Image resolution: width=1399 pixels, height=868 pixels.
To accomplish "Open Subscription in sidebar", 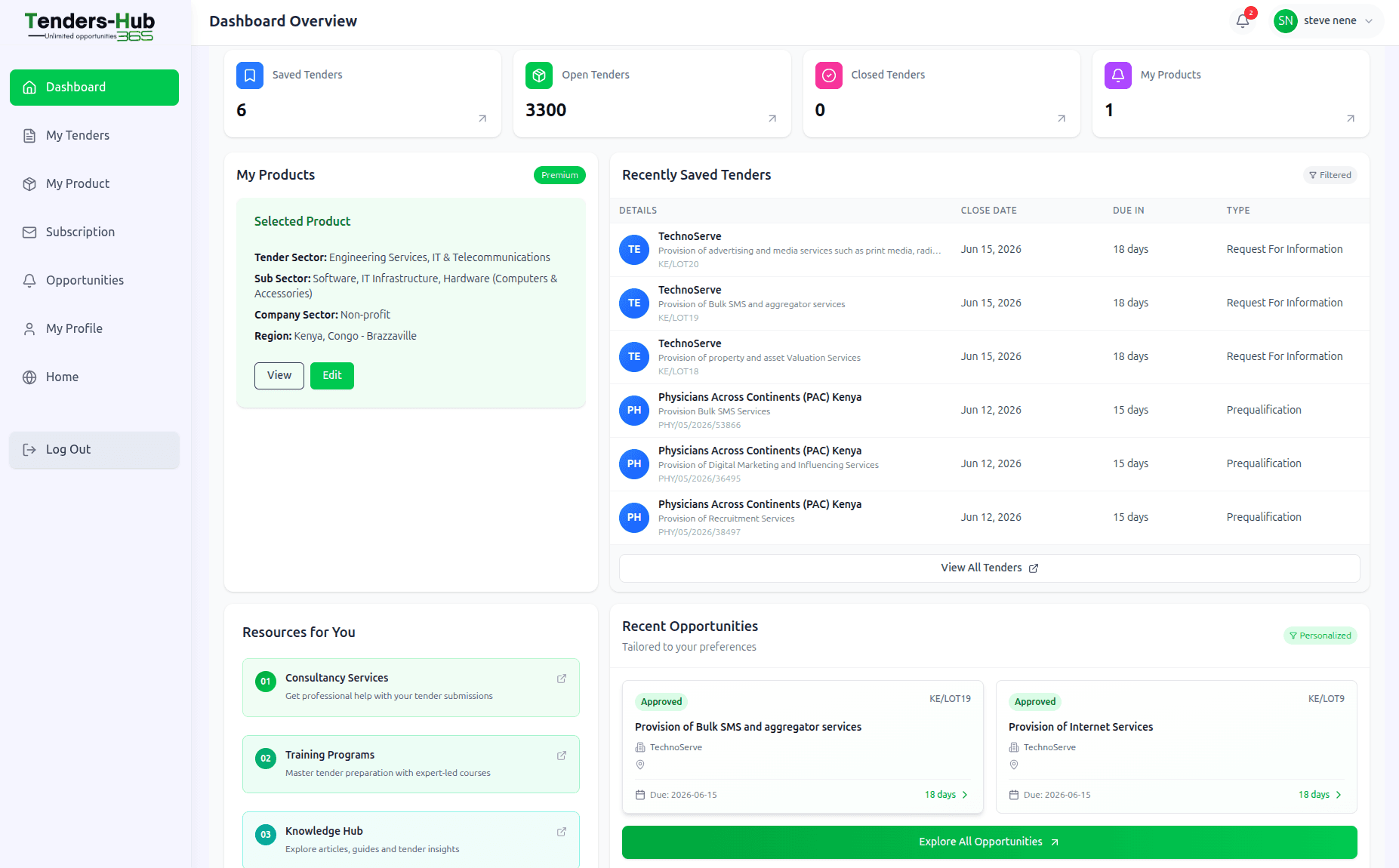I will pyautogui.click(x=94, y=232).
